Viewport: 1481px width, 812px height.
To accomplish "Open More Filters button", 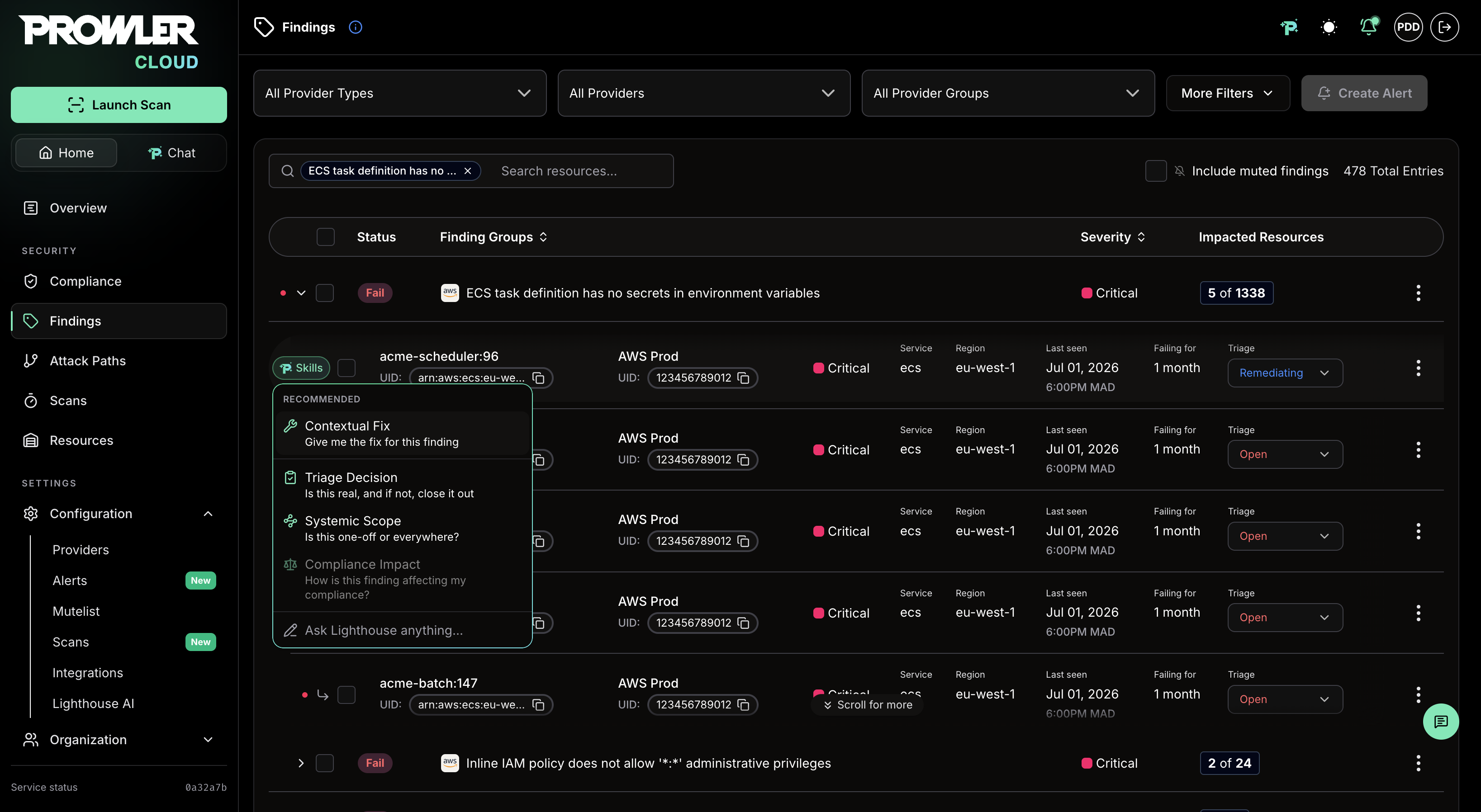I will [1228, 93].
